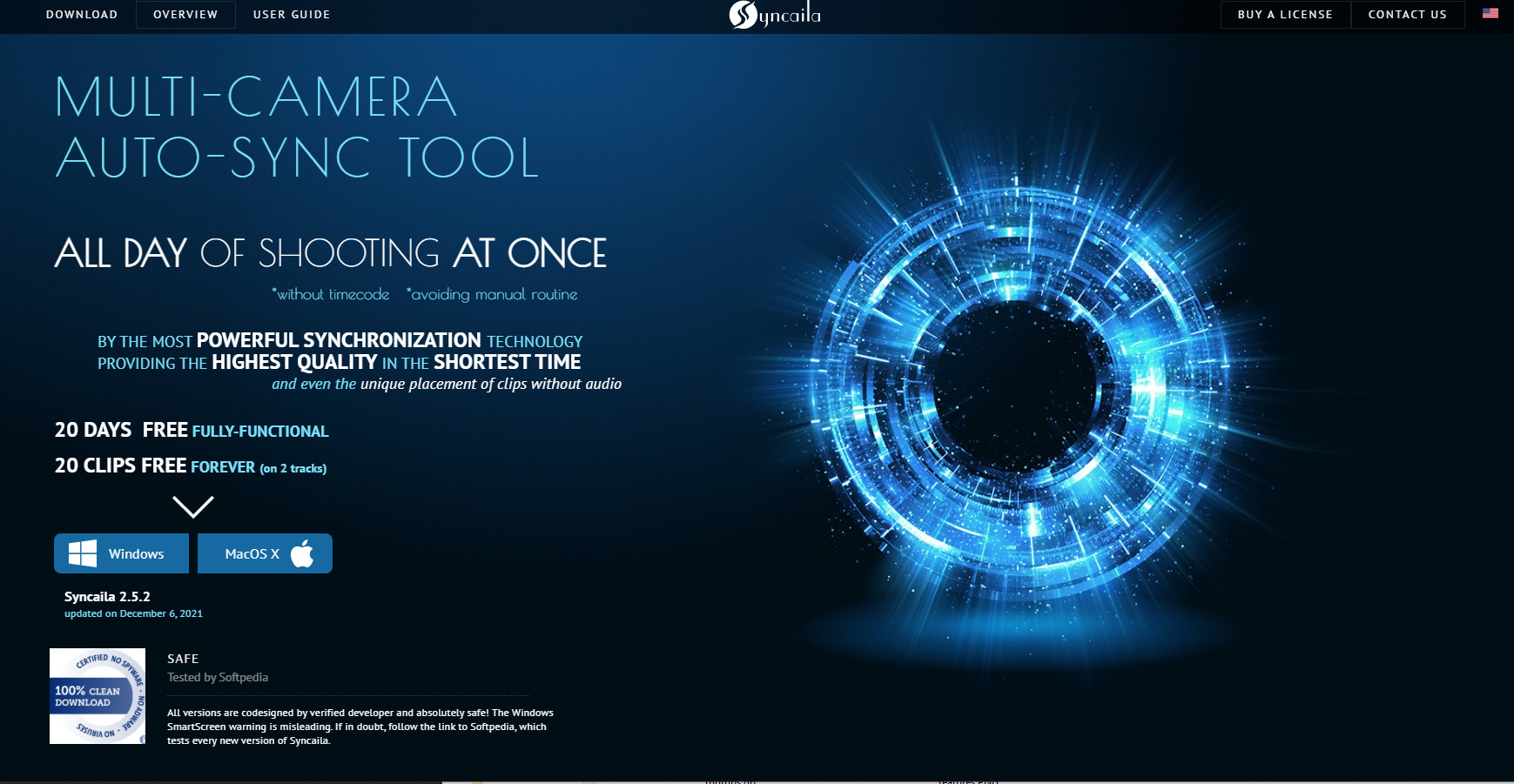The image size is (1514, 784).
Task: Open the US flag language selector
Action: click(x=1490, y=14)
